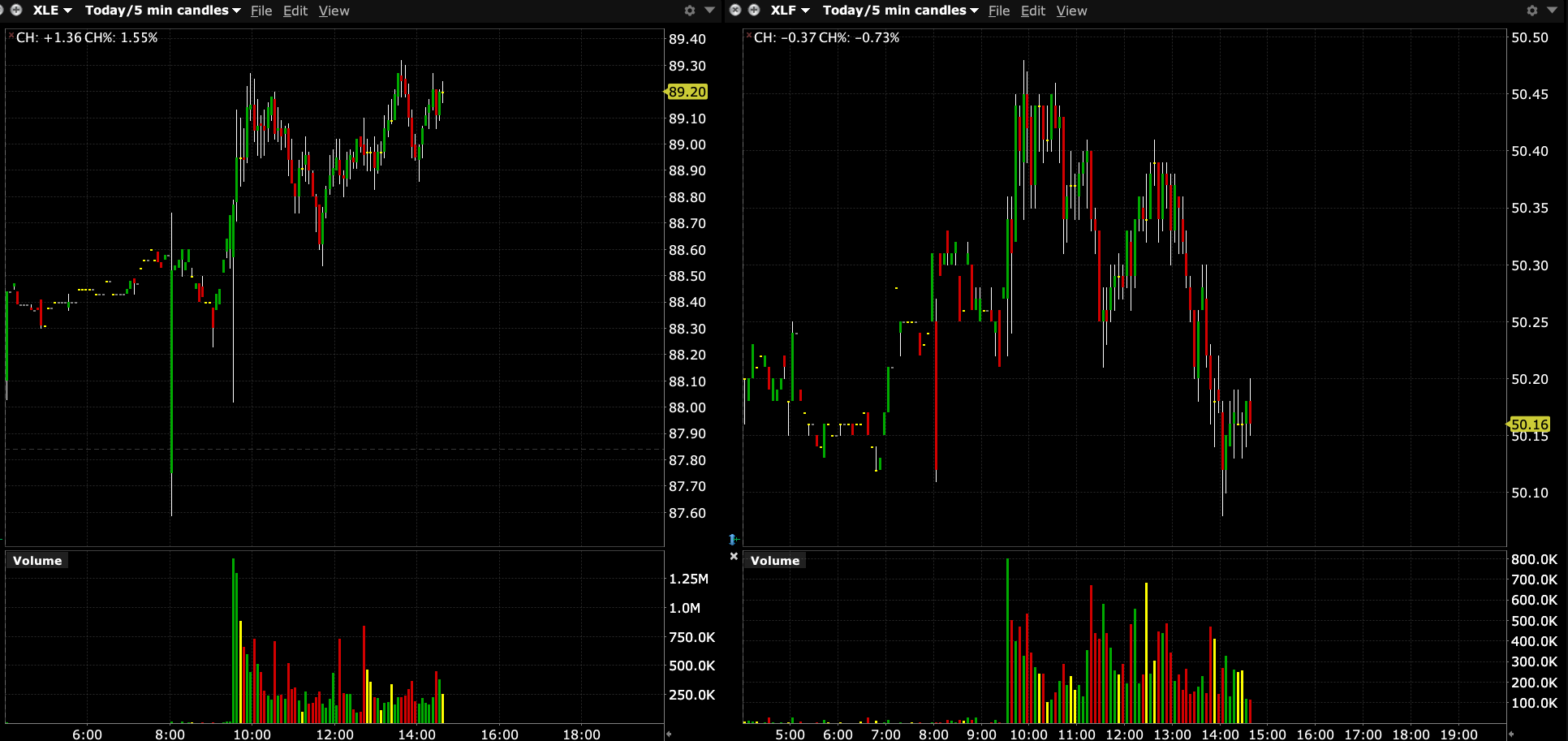
Task: Click the blue resize handle above XLF Volume
Action: [x=733, y=539]
